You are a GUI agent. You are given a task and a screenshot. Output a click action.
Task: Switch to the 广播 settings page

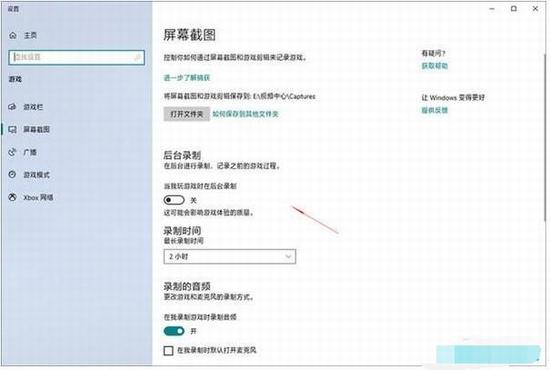point(30,152)
